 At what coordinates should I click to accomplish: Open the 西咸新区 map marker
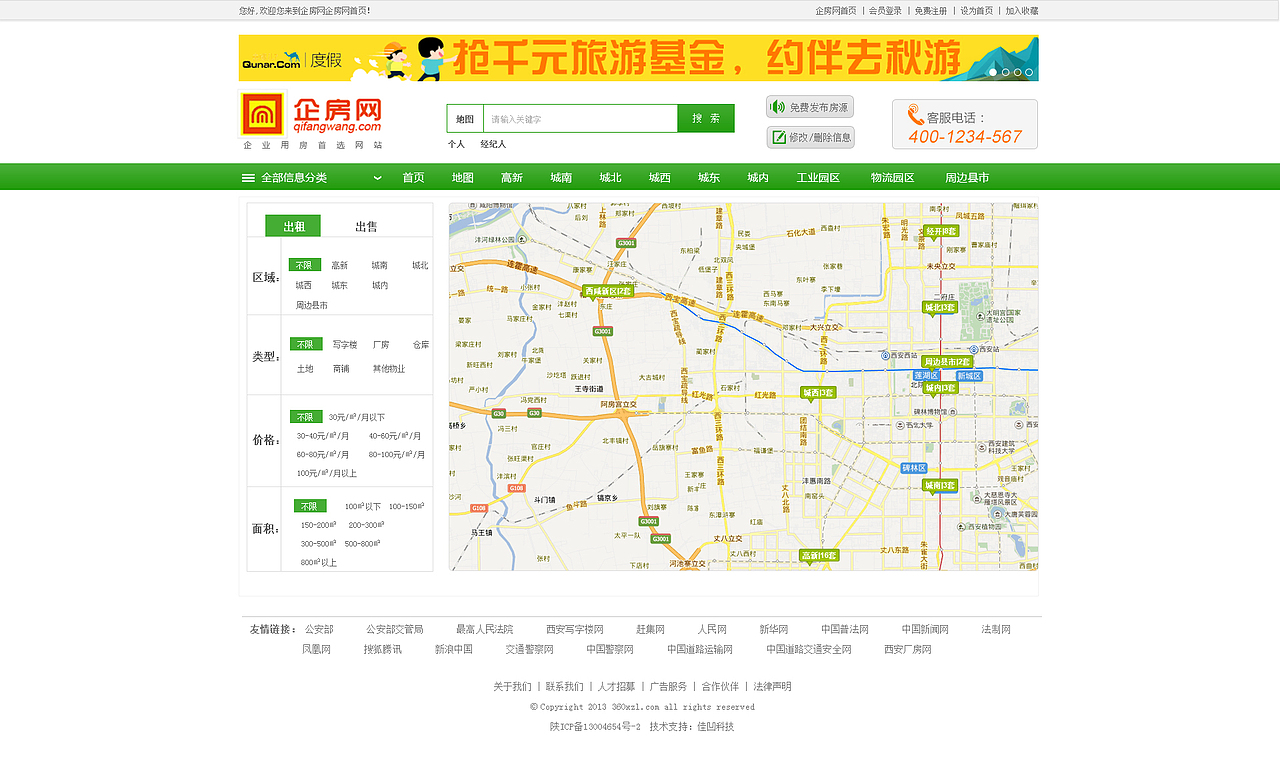(608, 292)
